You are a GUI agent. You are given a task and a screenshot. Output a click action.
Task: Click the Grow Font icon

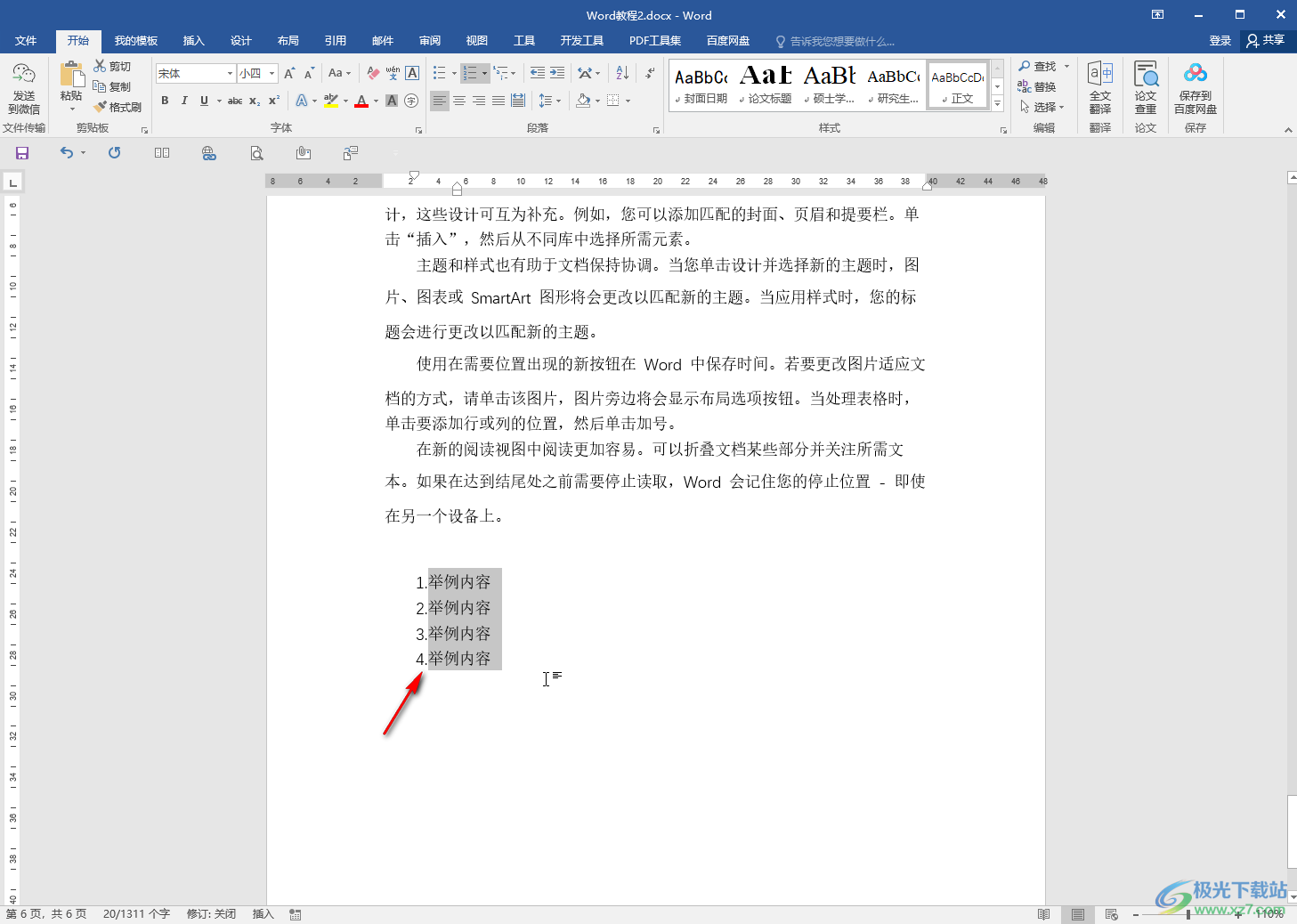pyautogui.click(x=289, y=73)
